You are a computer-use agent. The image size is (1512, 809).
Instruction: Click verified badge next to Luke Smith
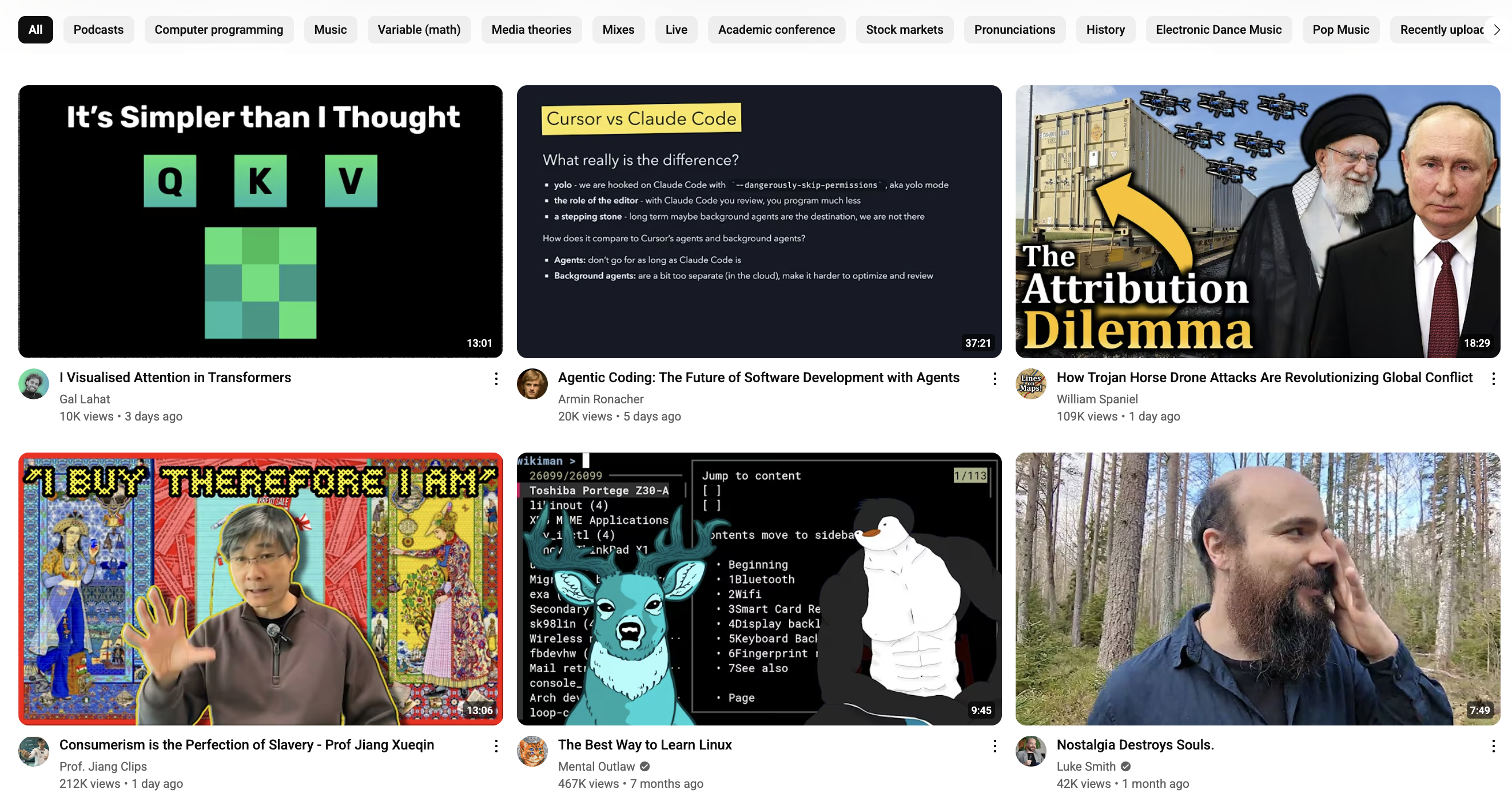coord(1125,766)
